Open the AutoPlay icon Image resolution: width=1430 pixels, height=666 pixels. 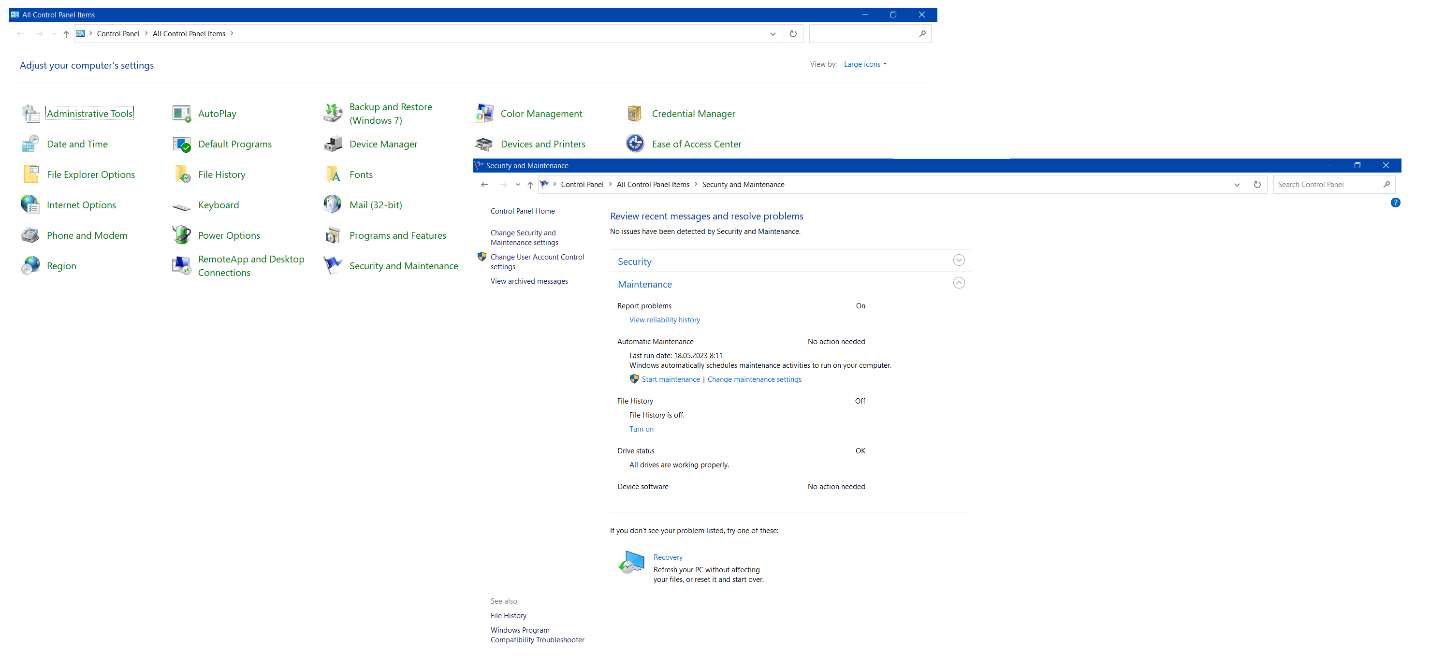181,114
